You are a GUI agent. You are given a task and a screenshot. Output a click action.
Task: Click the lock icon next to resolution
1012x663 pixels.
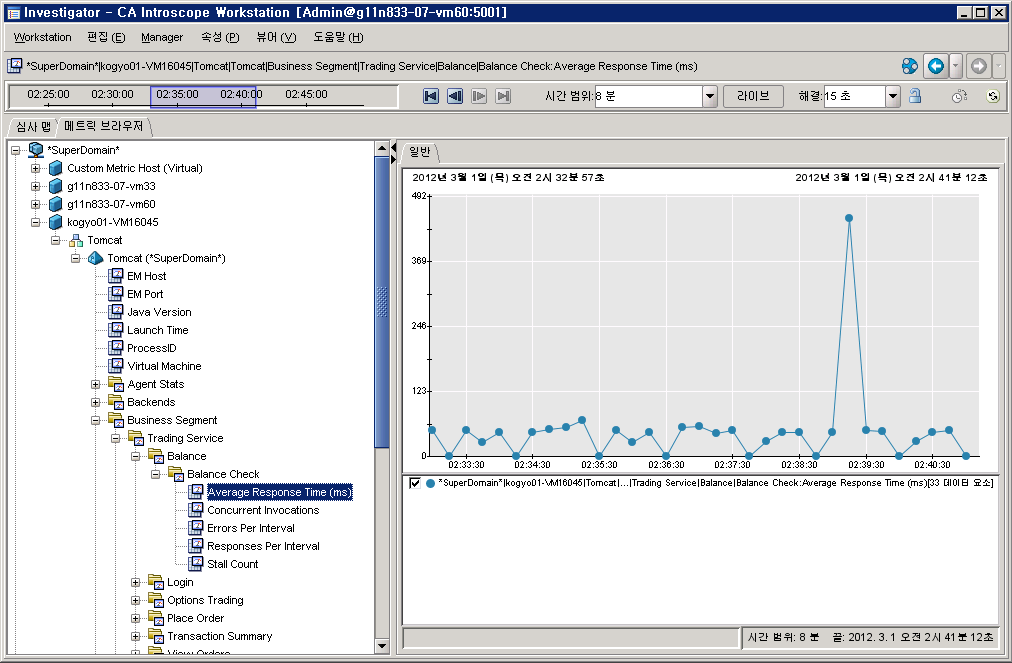pos(915,96)
